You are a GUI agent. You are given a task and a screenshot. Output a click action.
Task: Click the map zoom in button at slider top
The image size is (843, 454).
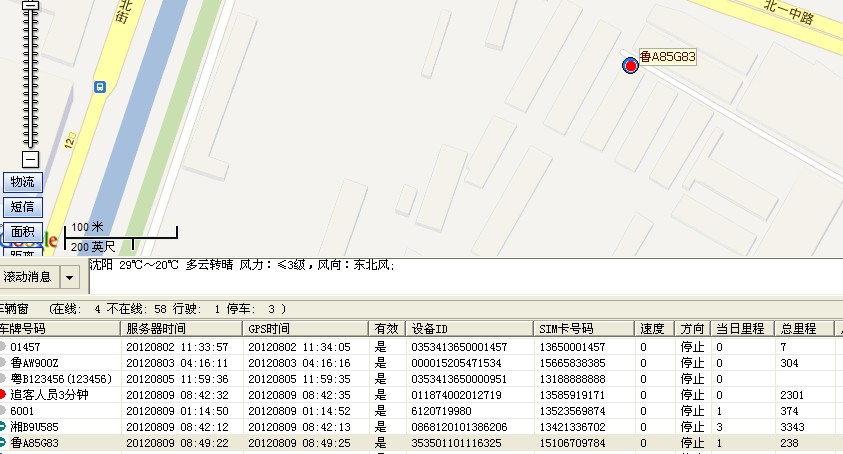point(30,4)
